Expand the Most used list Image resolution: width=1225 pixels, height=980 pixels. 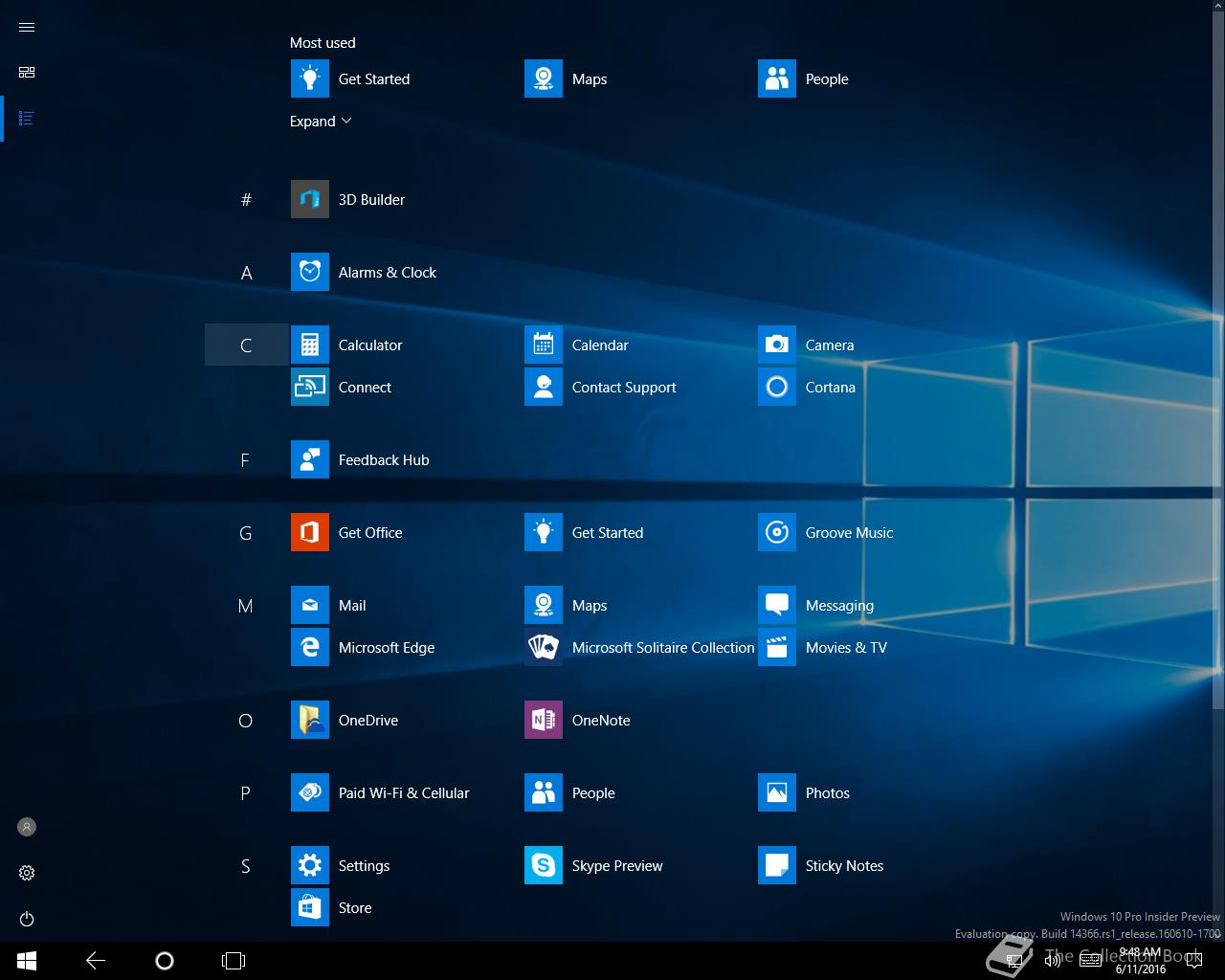coord(321,122)
